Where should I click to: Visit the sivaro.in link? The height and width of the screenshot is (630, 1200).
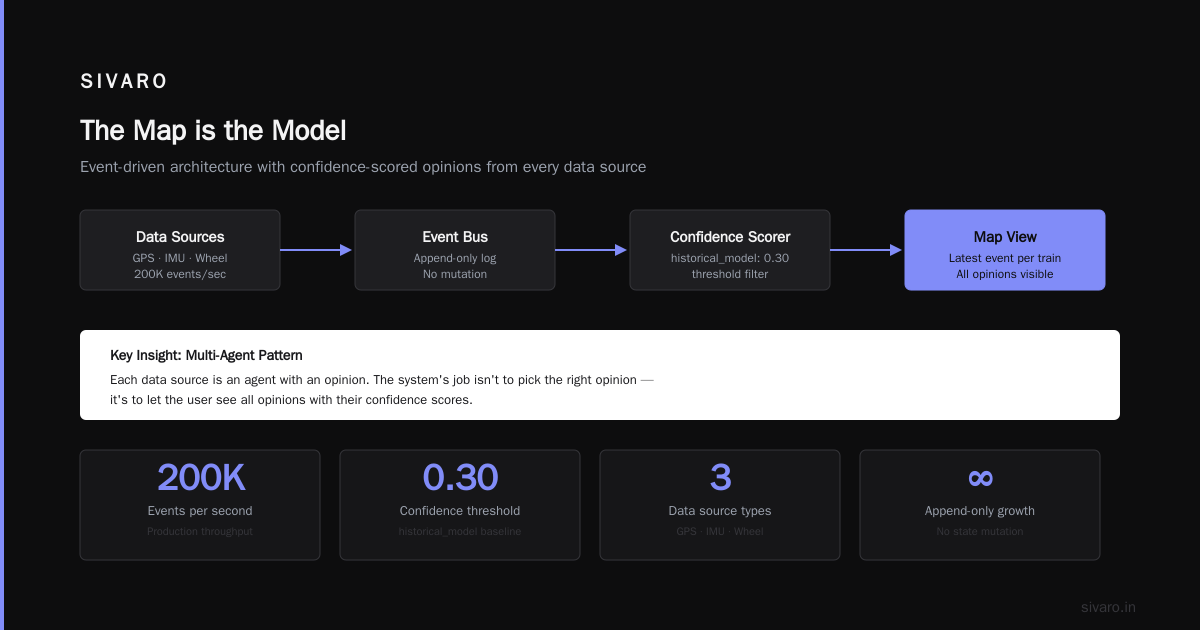(x=1108, y=607)
